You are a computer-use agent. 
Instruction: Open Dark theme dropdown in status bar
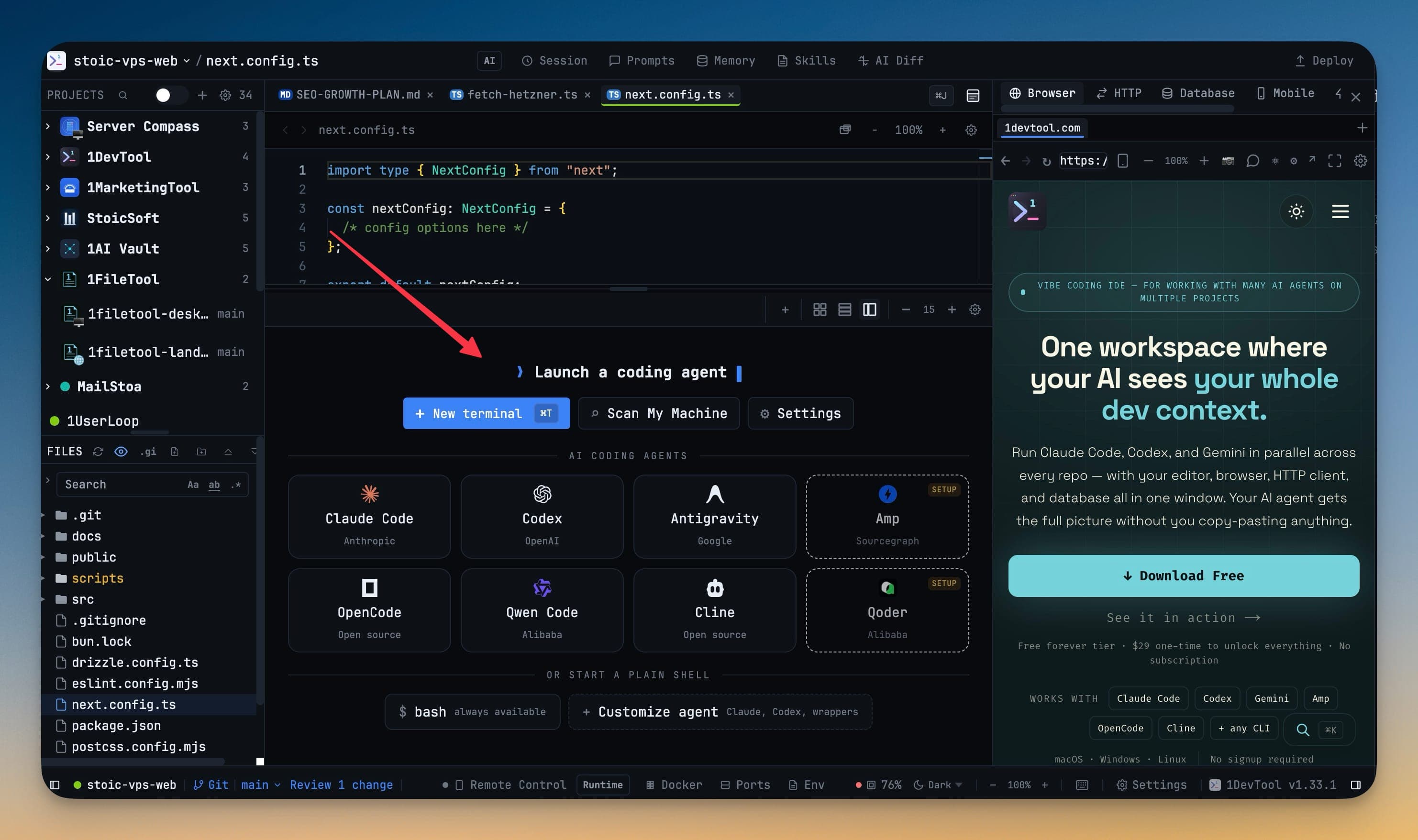click(937, 785)
